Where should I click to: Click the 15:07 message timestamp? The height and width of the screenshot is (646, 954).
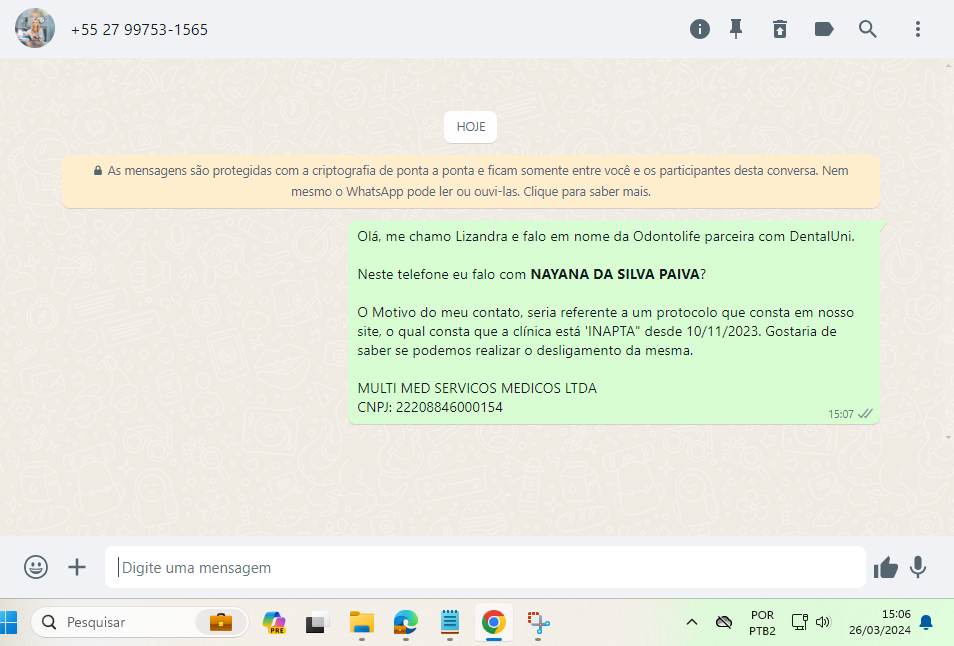840,414
